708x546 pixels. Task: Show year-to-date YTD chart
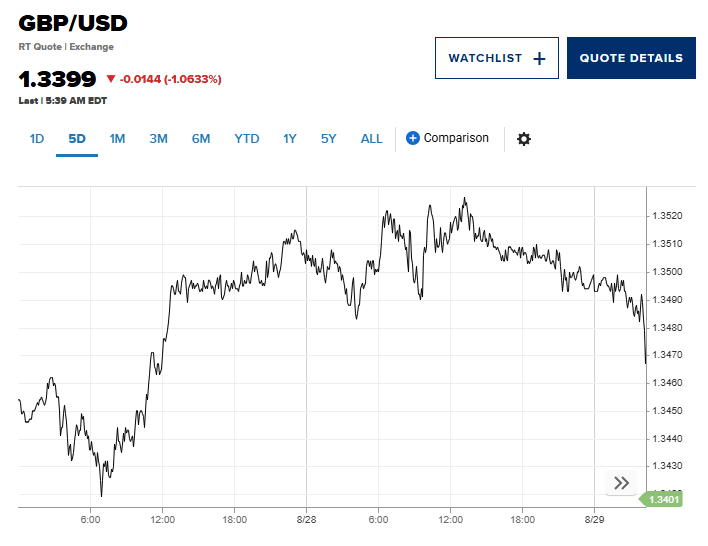tap(247, 139)
